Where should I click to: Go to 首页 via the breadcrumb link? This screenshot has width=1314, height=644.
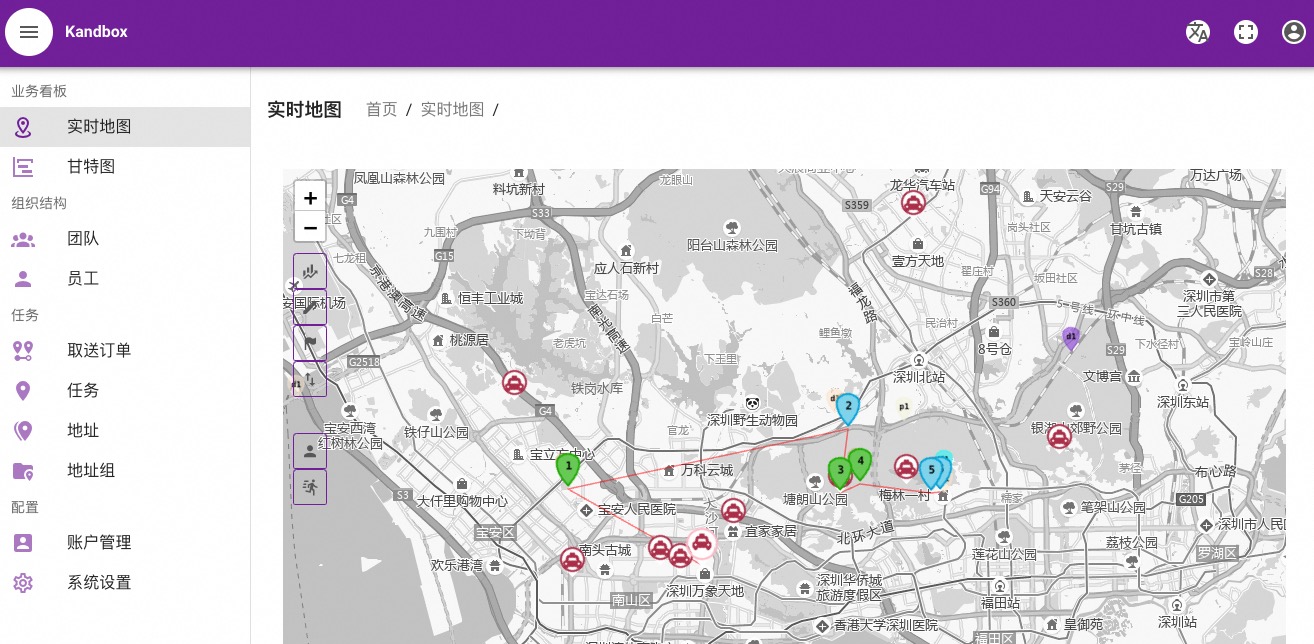click(x=381, y=109)
